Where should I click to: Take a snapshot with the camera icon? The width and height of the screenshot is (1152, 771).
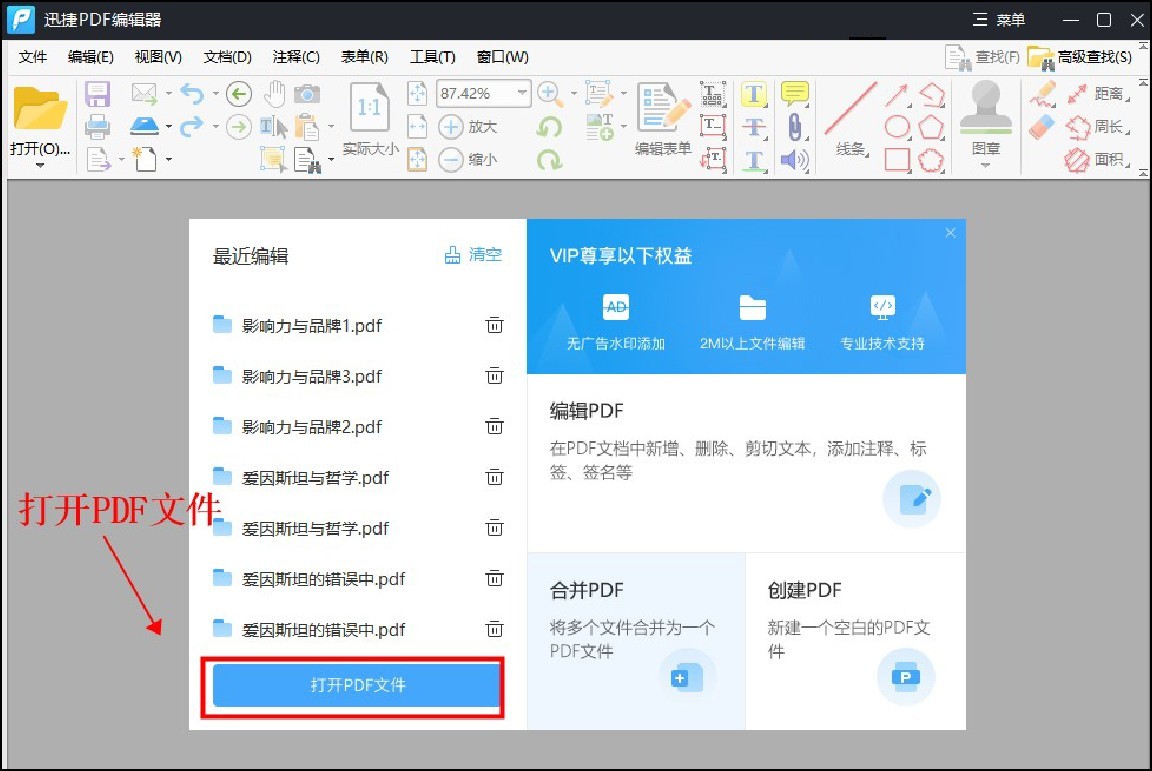pos(307,92)
